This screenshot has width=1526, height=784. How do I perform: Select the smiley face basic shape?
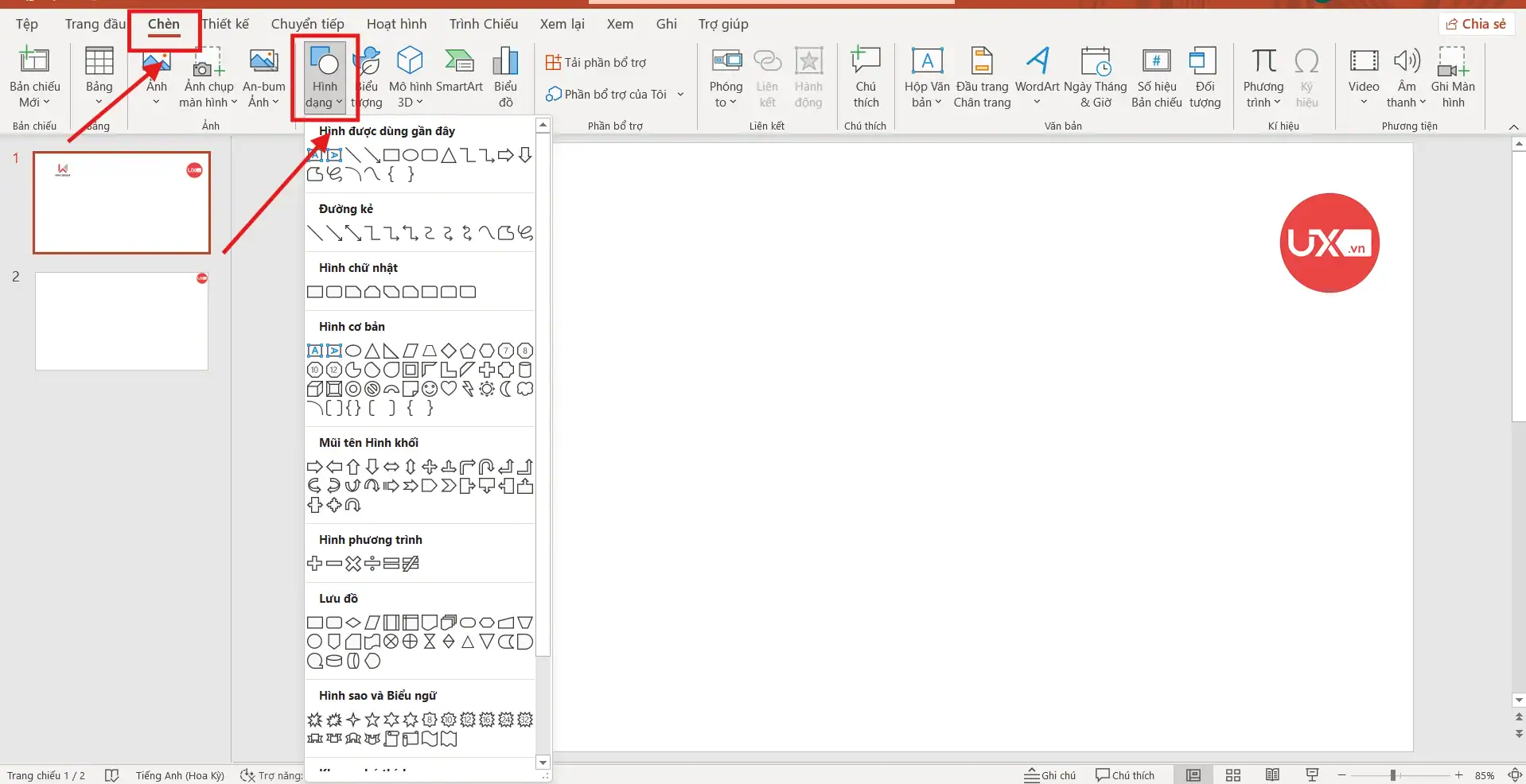pos(430,389)
